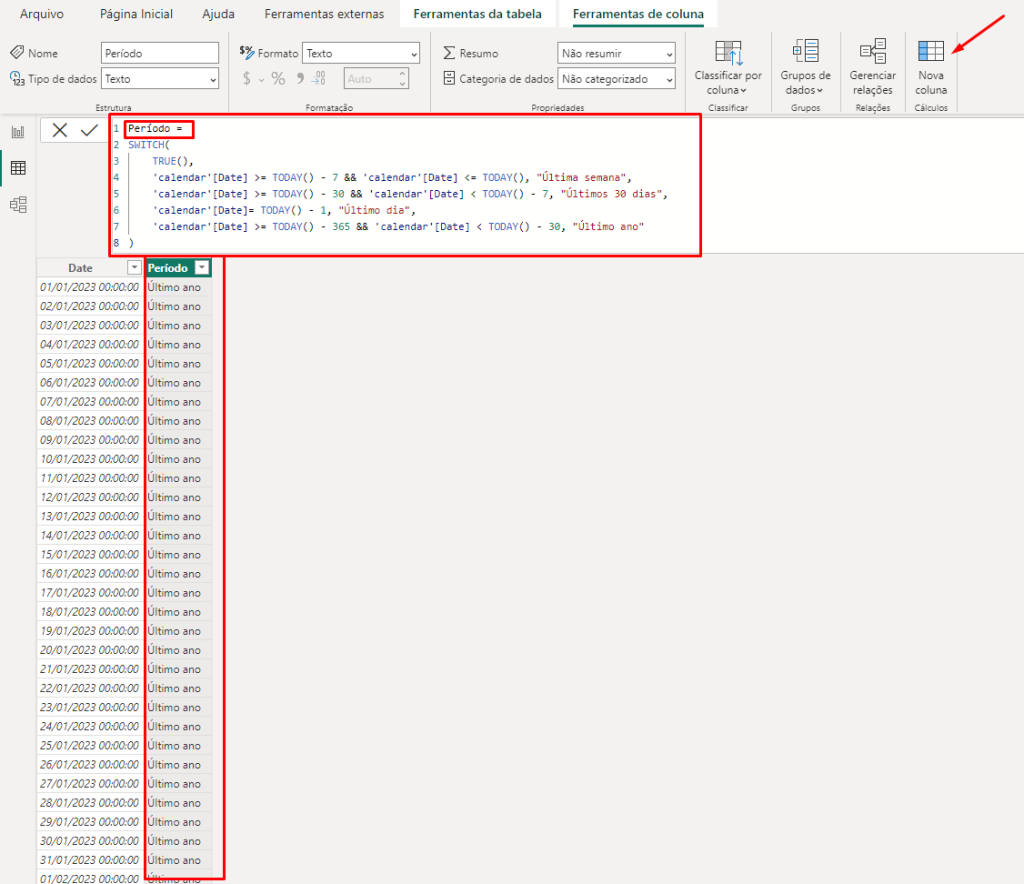Cancel the formula with the X icon
The image size is (1024, 884).
[x=60, y=130]
